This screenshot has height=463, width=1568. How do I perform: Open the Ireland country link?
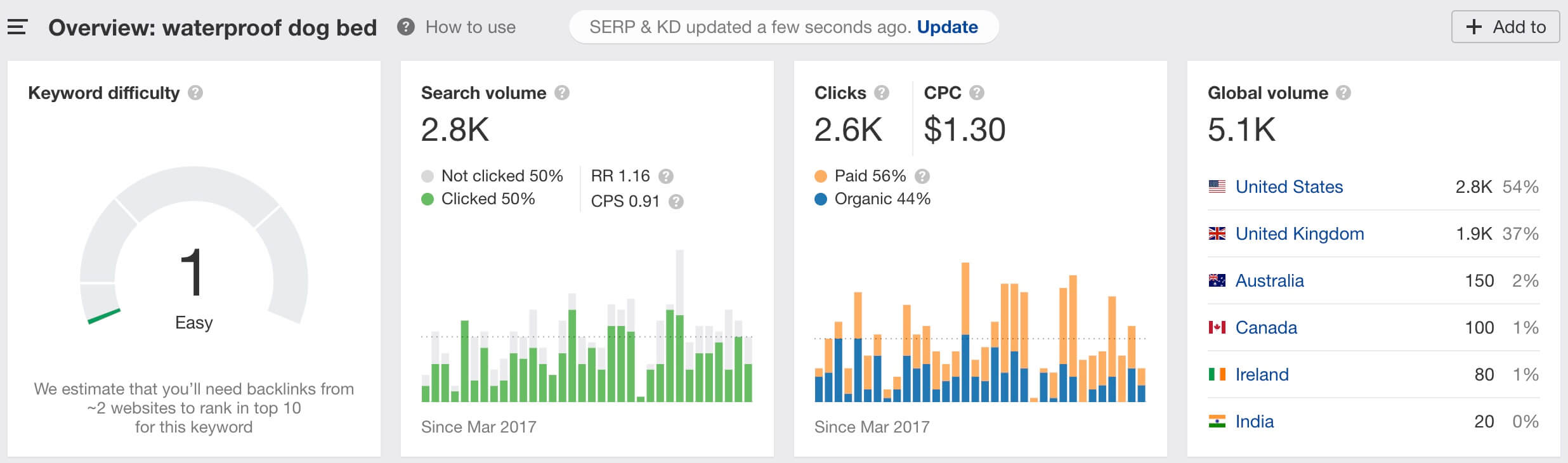pyautogui.click(x=1262, y=375)
